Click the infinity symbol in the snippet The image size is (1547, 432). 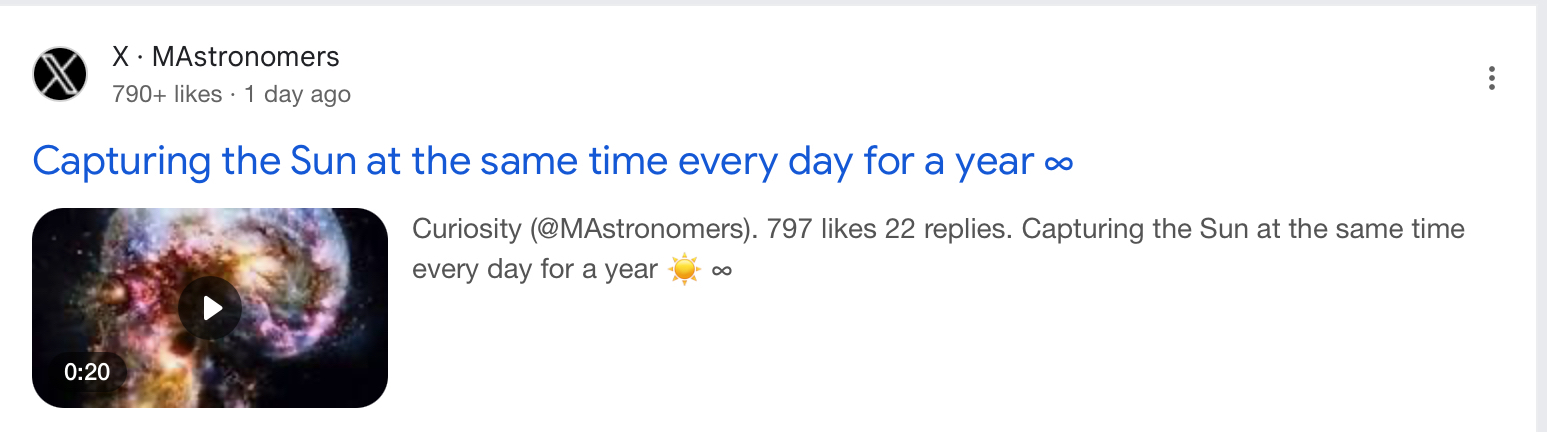click(722, 270)
